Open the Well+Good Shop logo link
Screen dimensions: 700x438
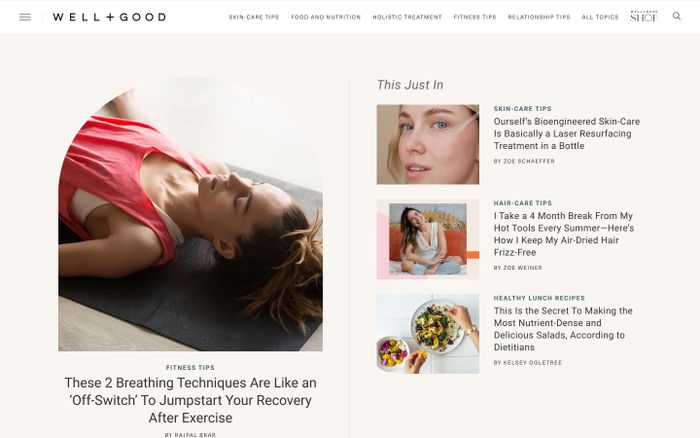coord(644,17)
